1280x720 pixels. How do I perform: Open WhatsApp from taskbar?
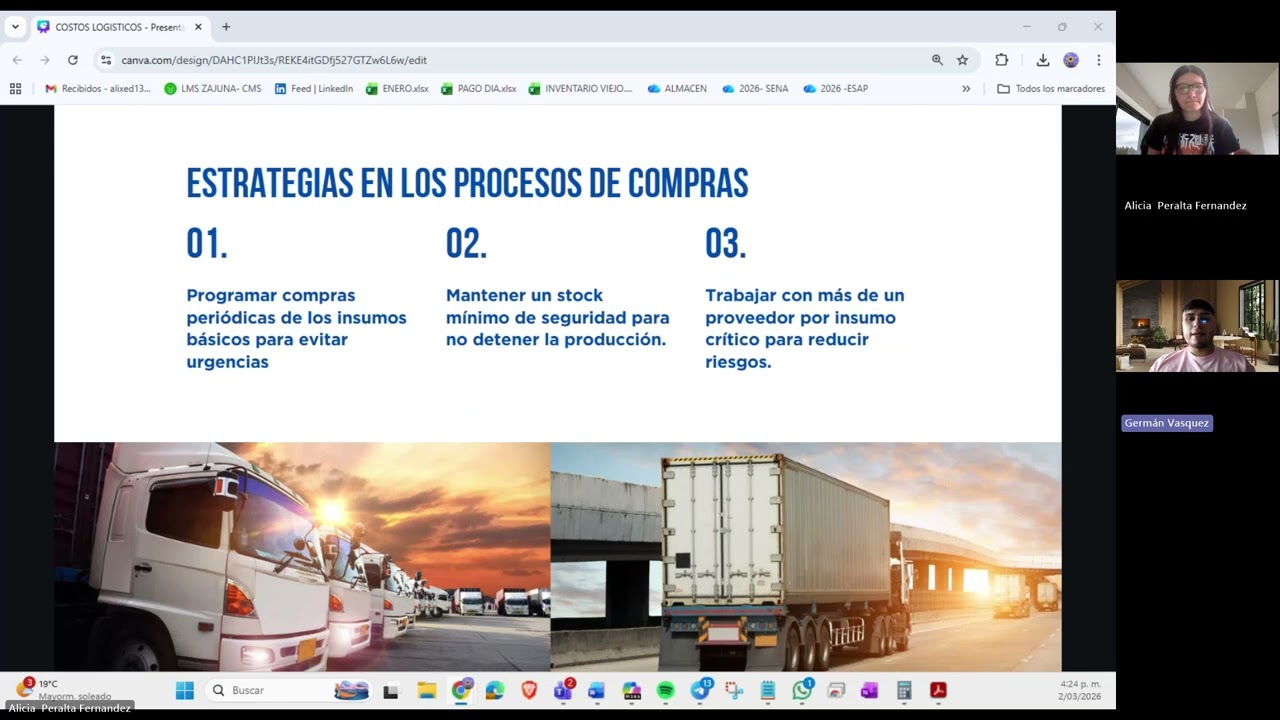click(802, 690)
